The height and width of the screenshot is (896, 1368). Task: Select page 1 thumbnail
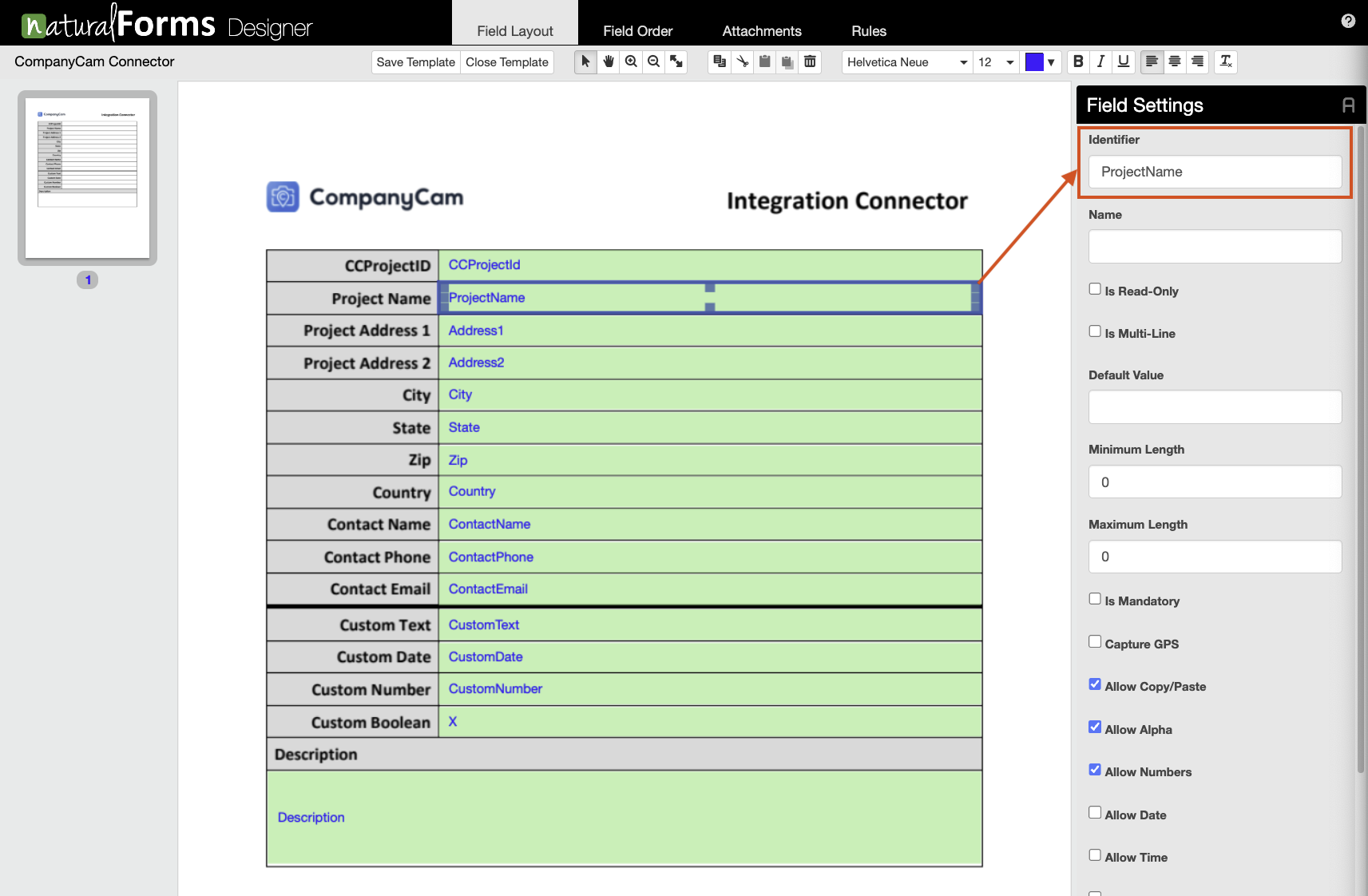87,178
